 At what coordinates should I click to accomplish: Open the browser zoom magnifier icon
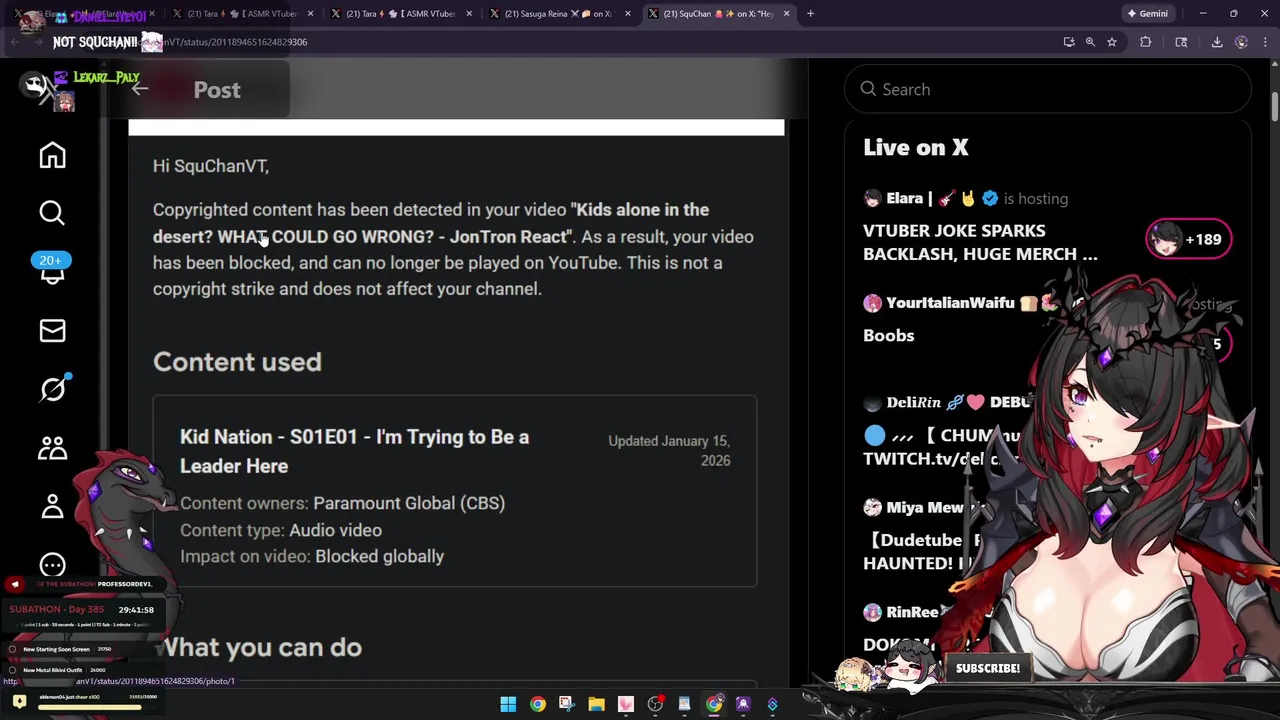1090,42
